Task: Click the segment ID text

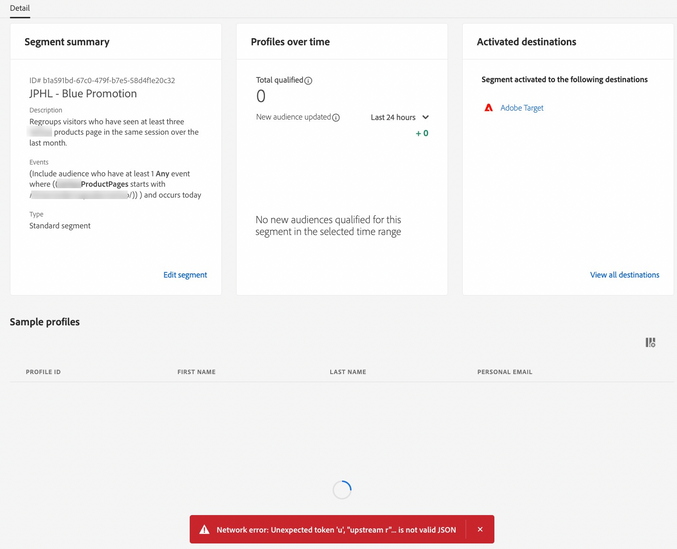Action: pos(102,81)
